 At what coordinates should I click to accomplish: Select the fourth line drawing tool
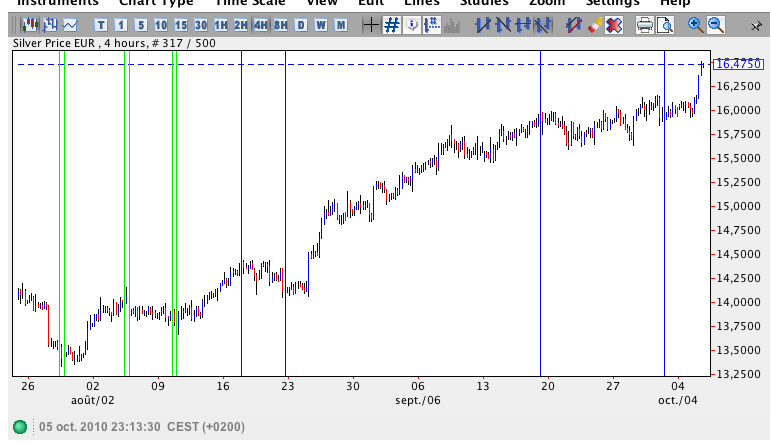coord(543,25)
